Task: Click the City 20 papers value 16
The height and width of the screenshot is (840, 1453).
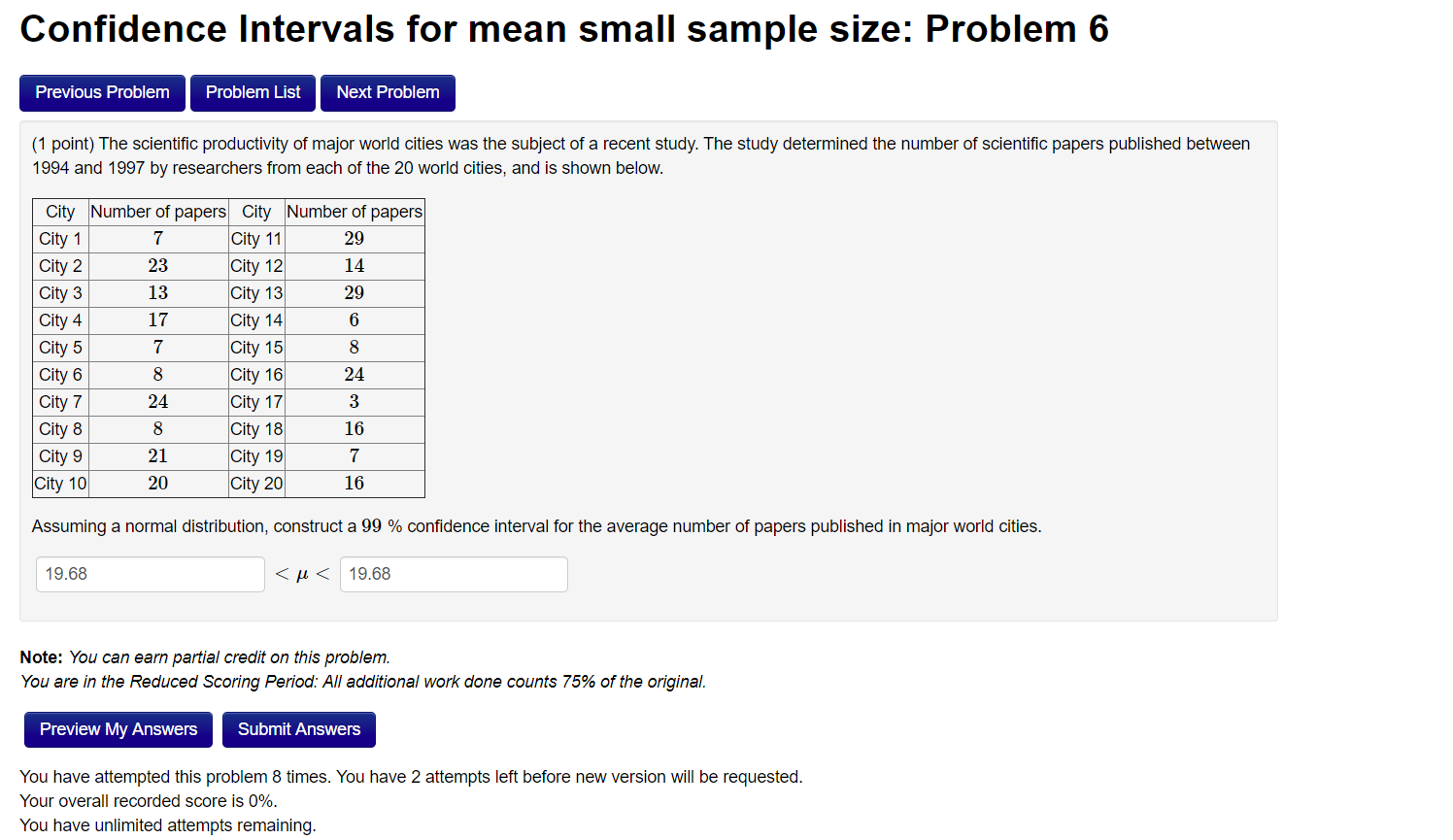Action: click(x=354, y=483)
